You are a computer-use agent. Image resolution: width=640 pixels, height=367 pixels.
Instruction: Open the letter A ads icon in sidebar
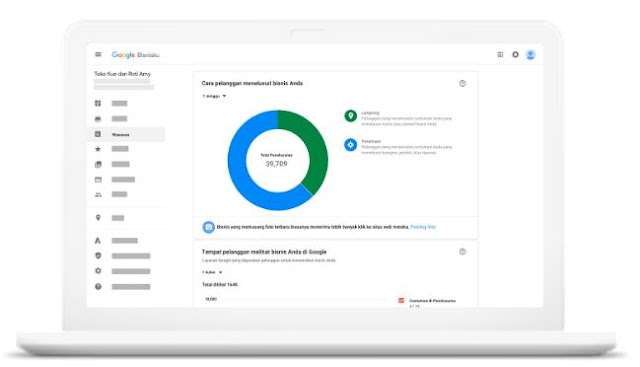(98, 241)
